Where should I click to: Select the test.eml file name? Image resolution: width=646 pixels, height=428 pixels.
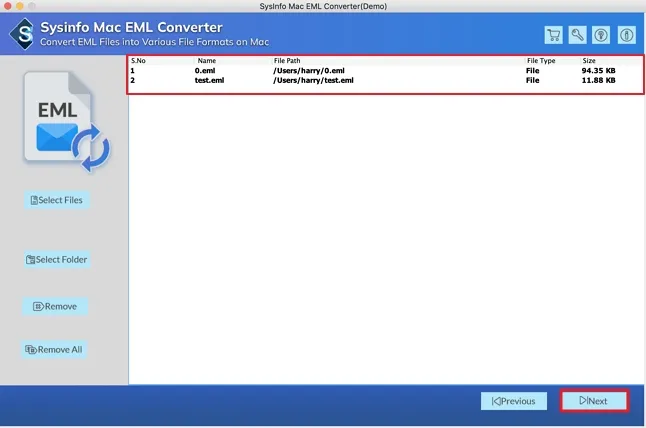point(209,80)
